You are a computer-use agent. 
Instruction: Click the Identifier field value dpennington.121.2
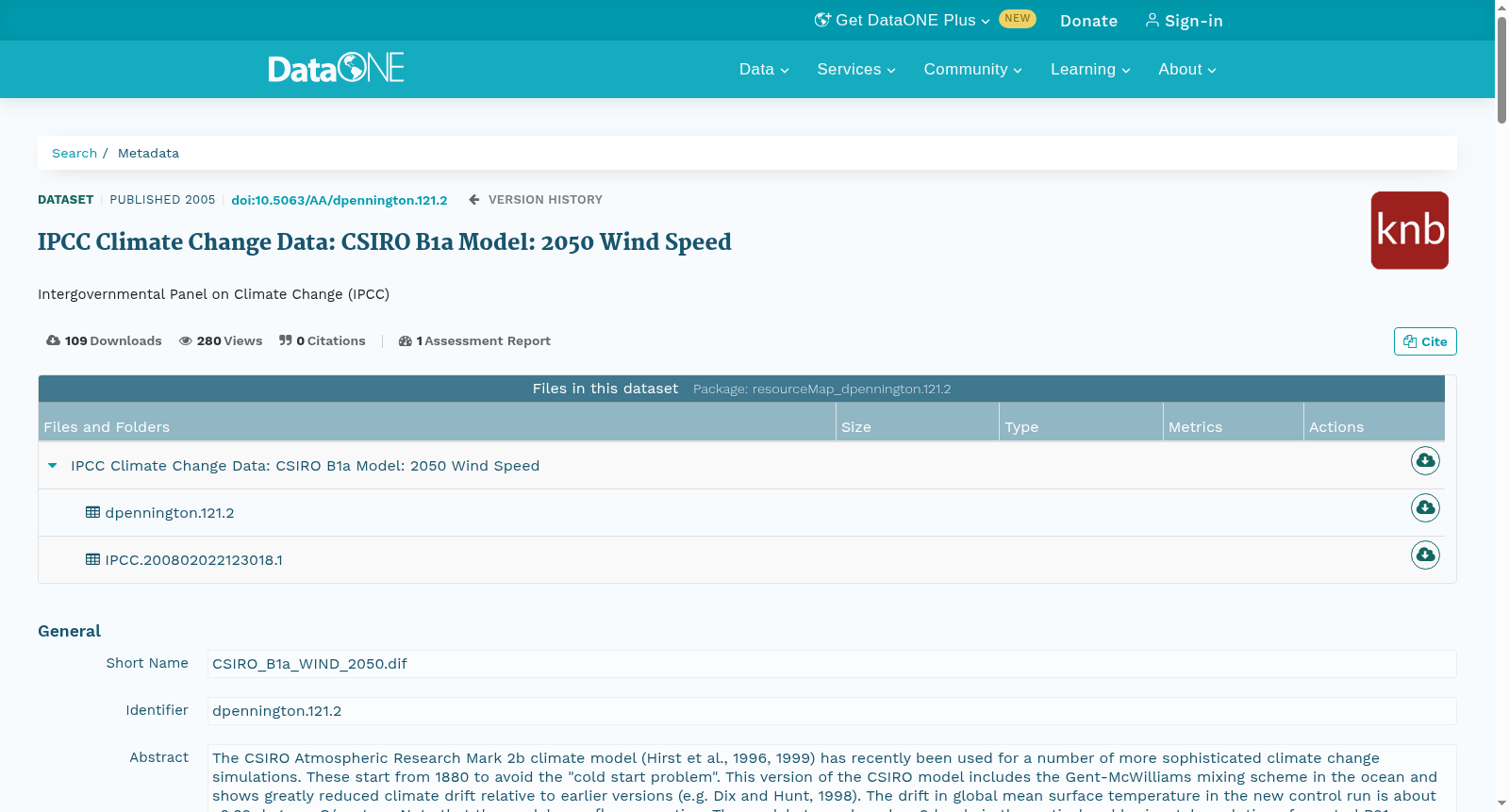pos(832,711)
